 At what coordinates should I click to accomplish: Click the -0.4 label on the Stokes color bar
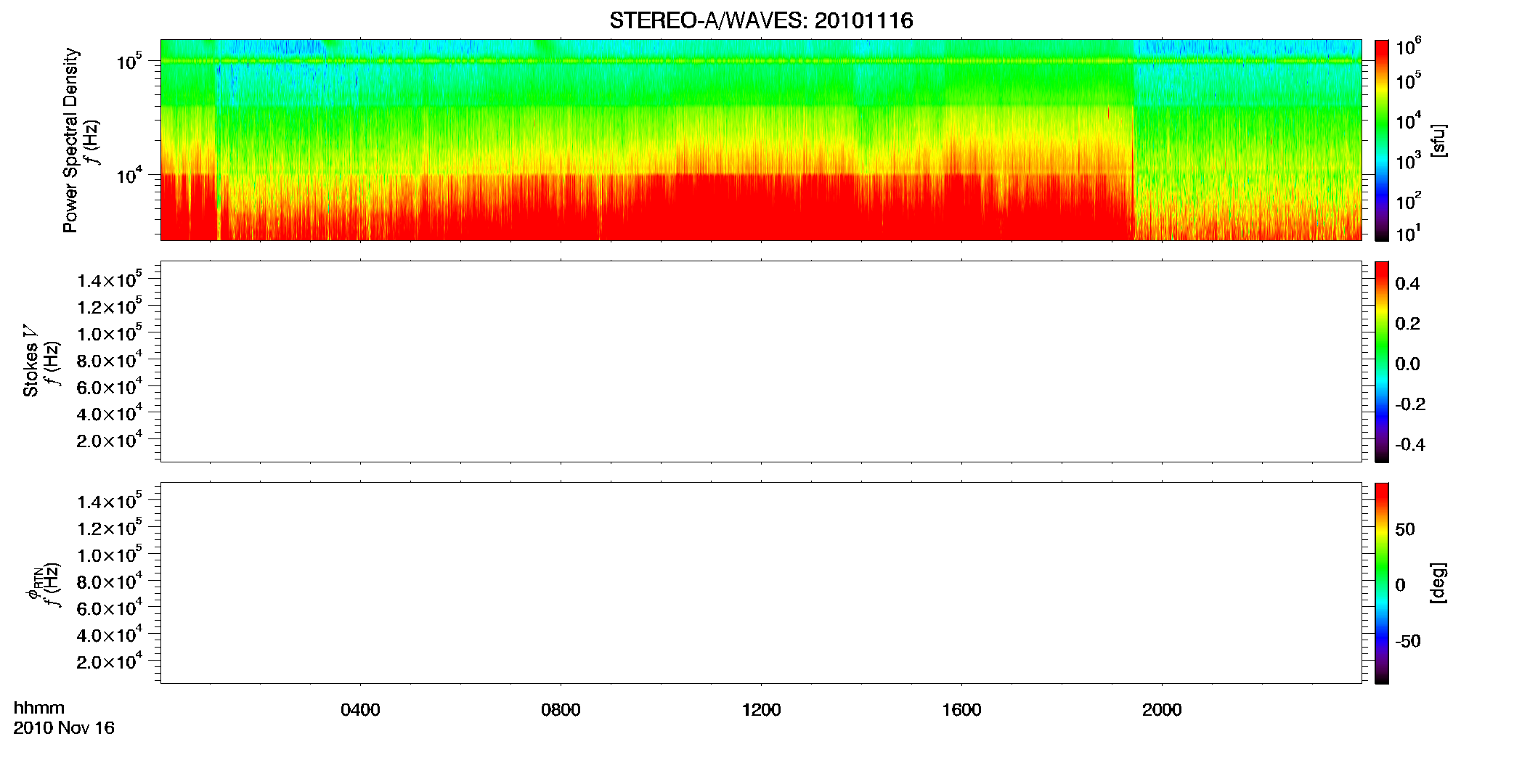pos(1410,444)
